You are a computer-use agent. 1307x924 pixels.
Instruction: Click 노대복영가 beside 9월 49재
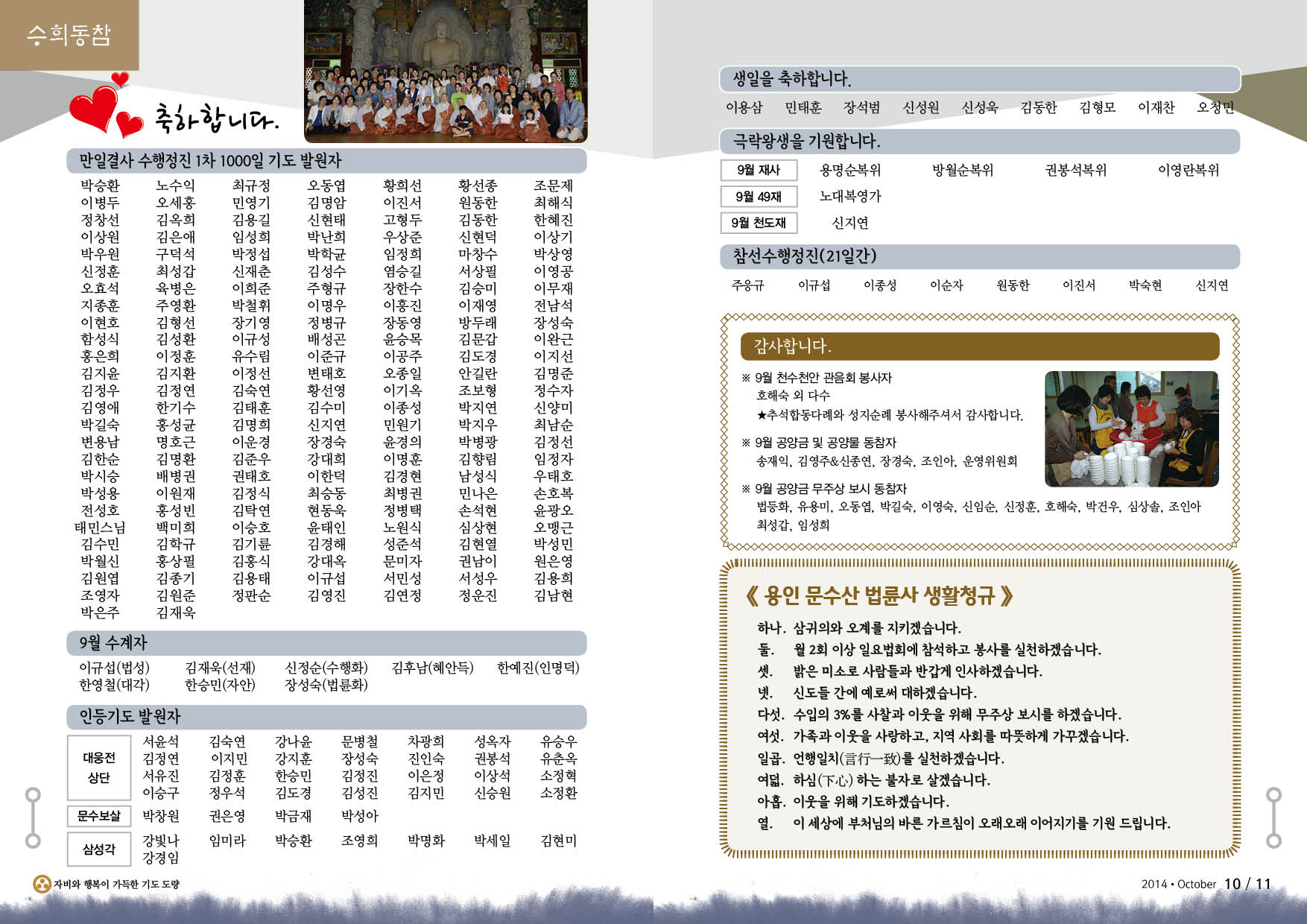click(x=850, y=197)
